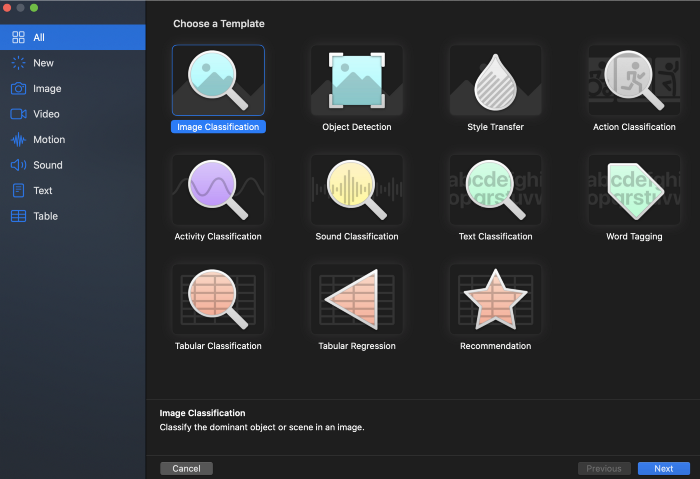
Task: Click the Text document icon in sidebar
Action: [x=18, y=191]
